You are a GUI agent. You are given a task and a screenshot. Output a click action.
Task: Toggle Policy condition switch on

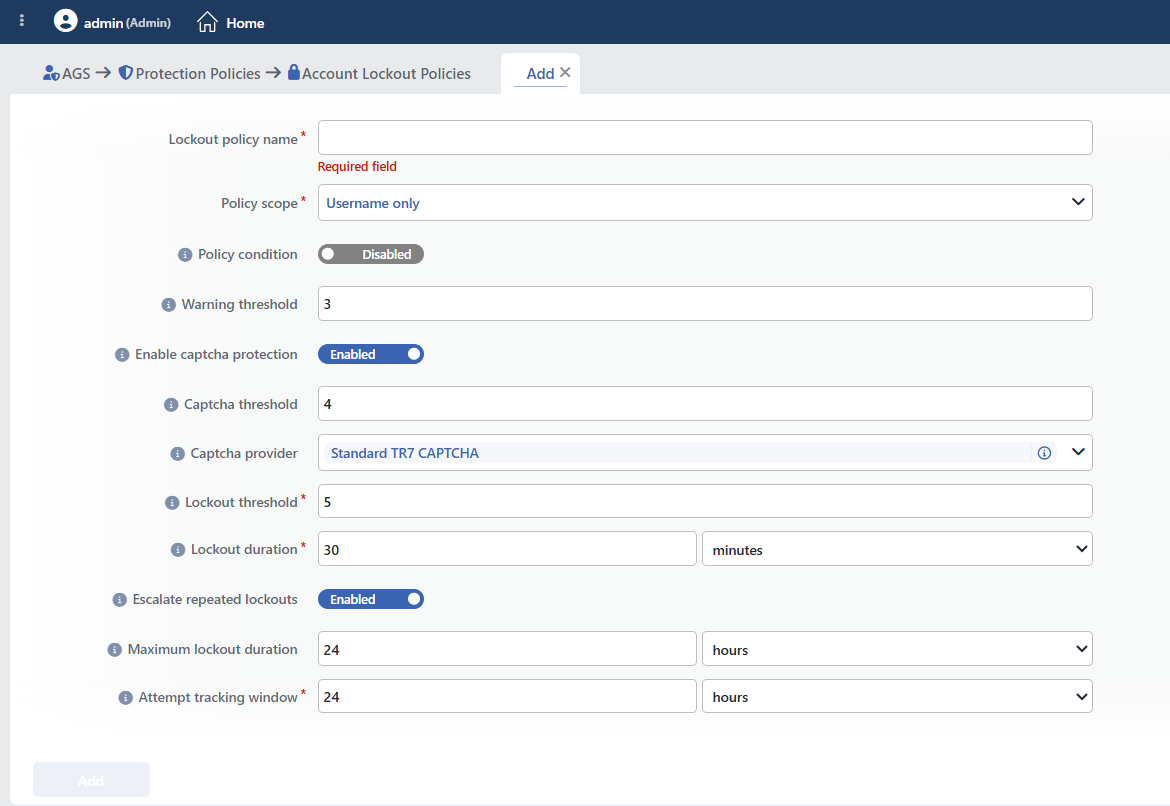[371, 254]
